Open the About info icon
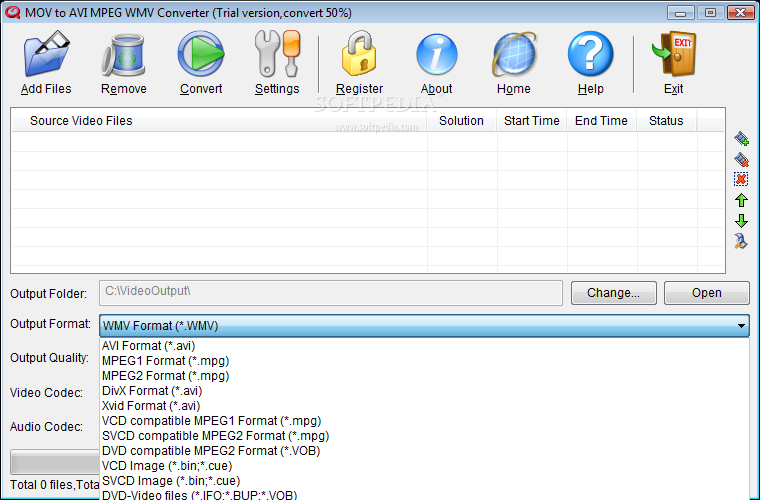The width and height of the screenshot is (760, 500). point(436,54)
